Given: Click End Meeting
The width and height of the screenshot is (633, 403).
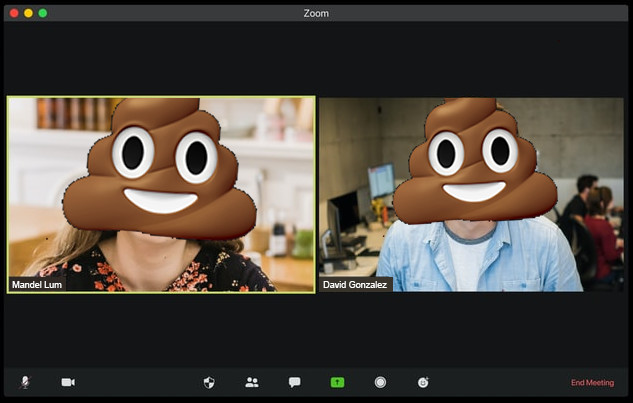Looking at the screenshot, I should click(592, 383).
